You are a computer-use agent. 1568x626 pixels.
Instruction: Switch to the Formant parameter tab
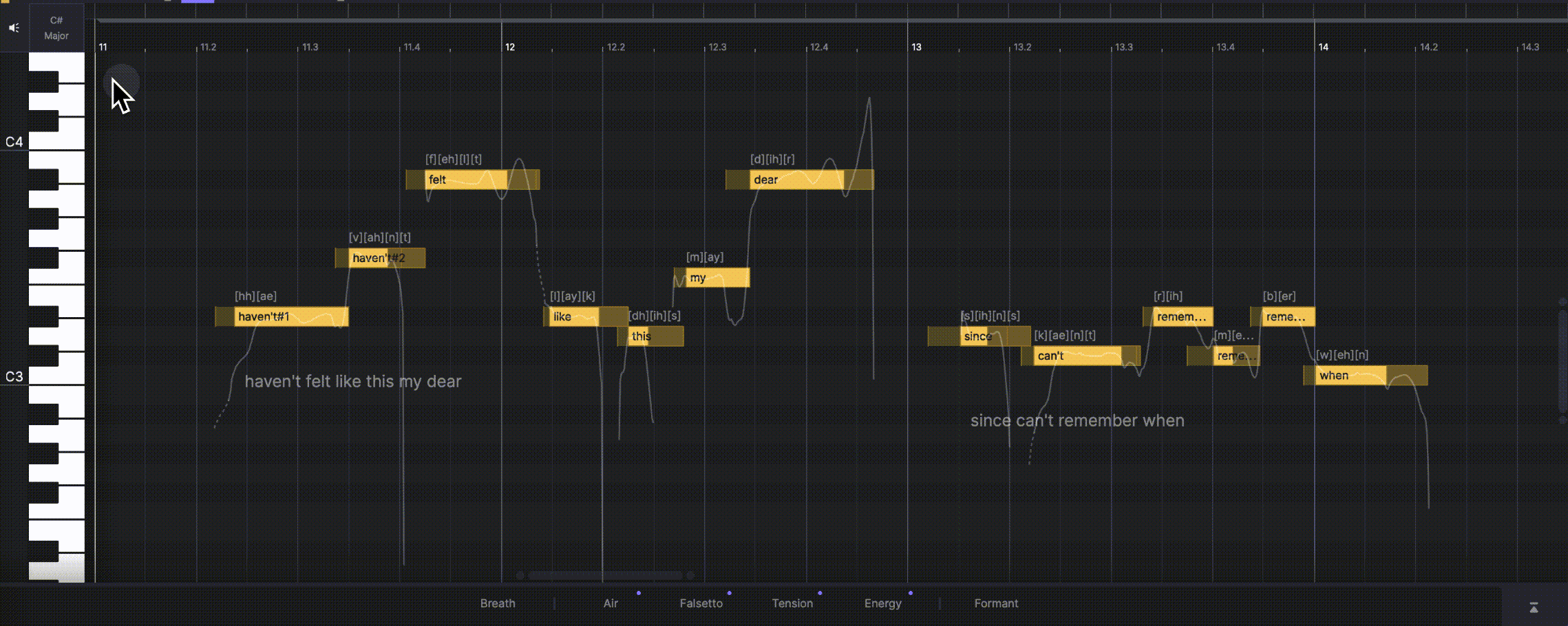click(995, 603)
